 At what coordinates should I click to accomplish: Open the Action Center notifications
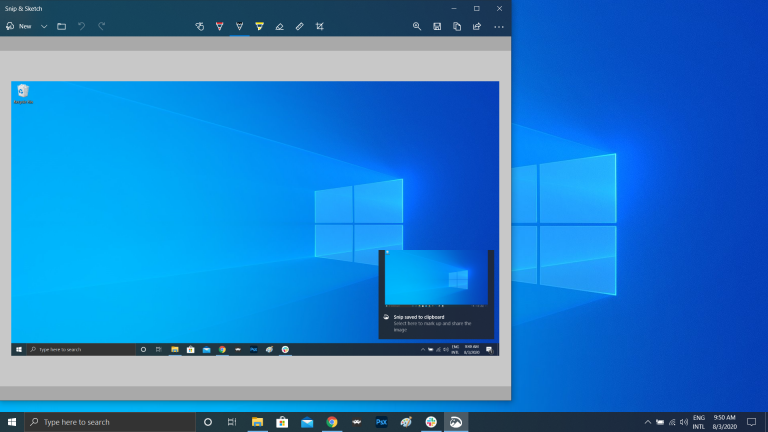point(751,422)
